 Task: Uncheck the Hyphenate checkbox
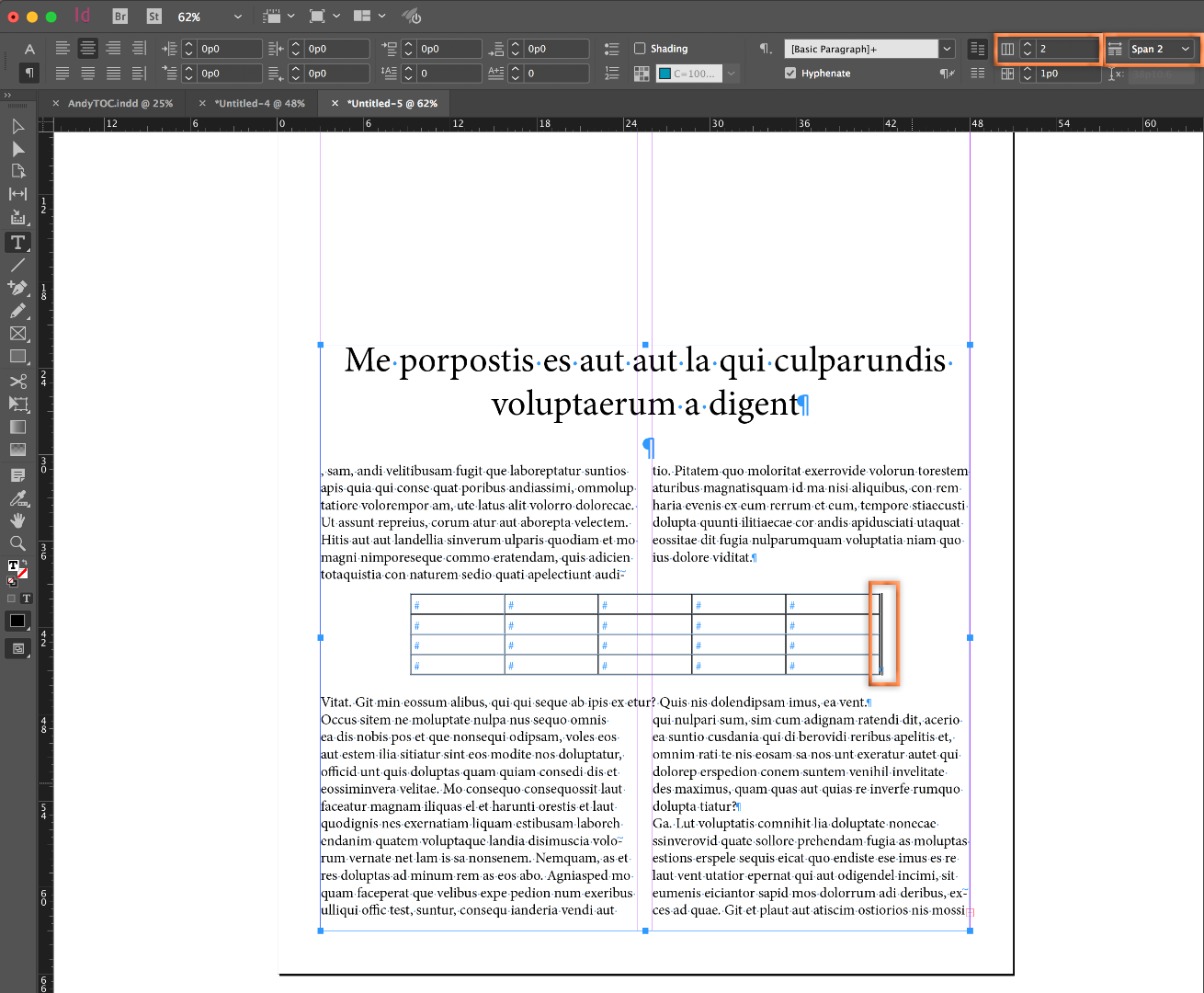790,74
